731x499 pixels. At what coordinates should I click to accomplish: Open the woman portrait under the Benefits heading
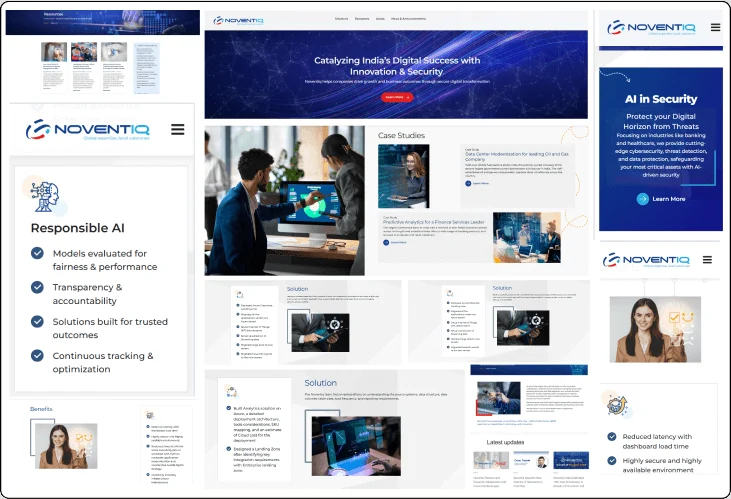coord(66,446)
